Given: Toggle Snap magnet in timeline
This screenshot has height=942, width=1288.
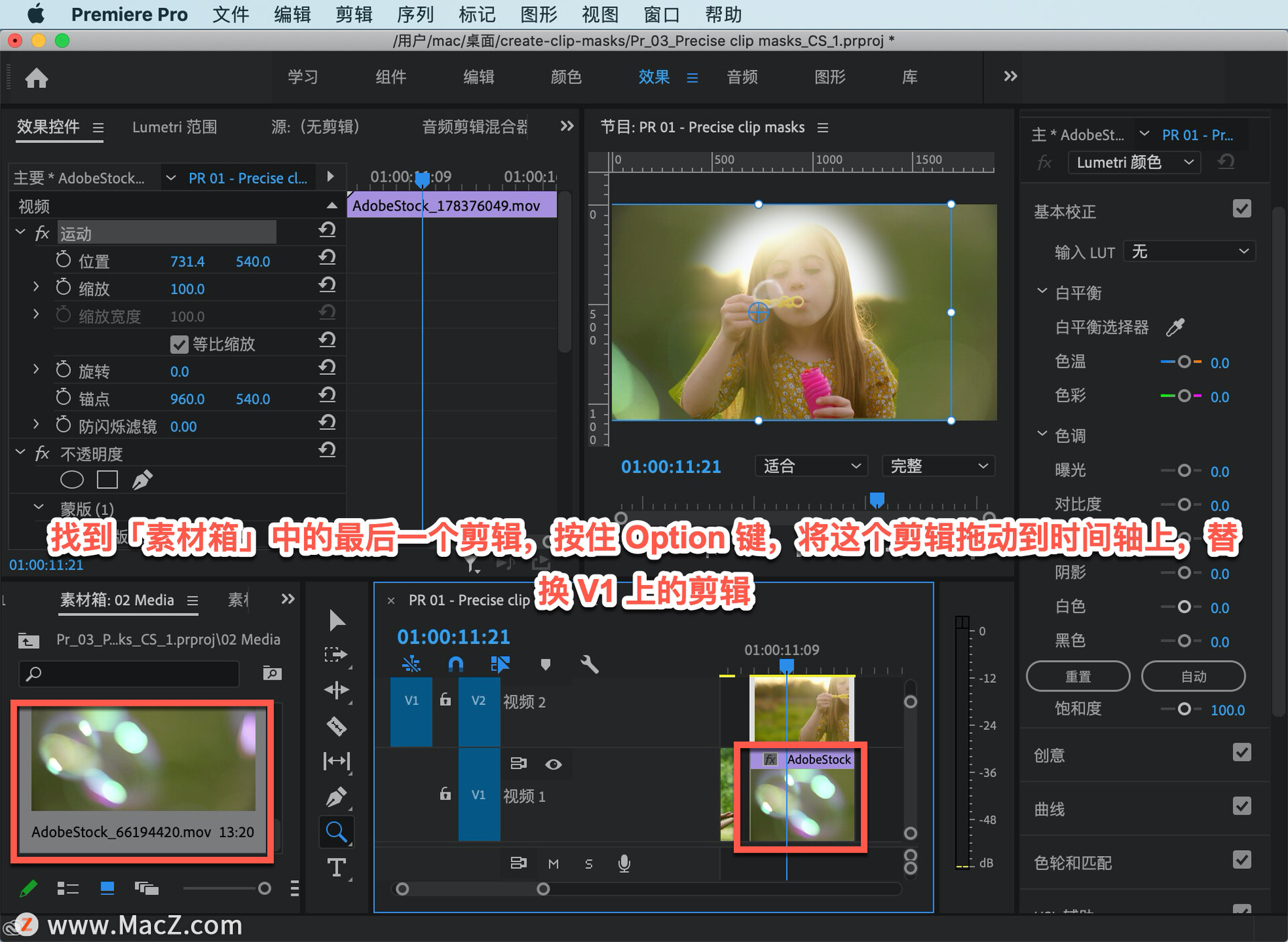Looking at the screenshot, I should [455, 664].
